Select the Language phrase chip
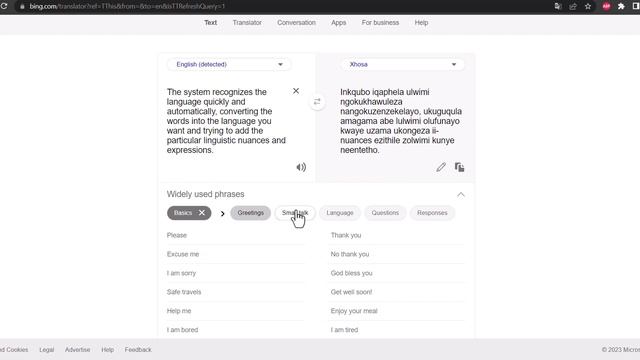This screenshot has width=640, height=360. [340, 213]
